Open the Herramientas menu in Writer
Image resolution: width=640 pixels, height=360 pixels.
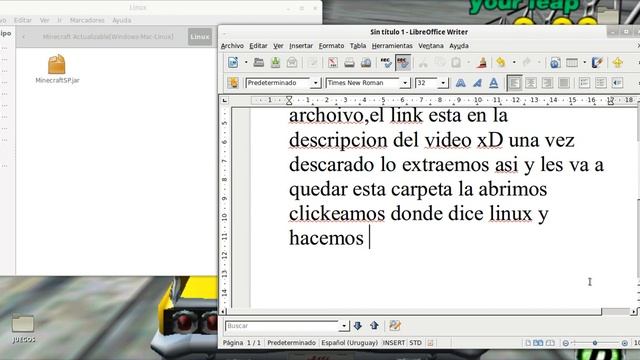pyautogui.click(x=392, y=46)
